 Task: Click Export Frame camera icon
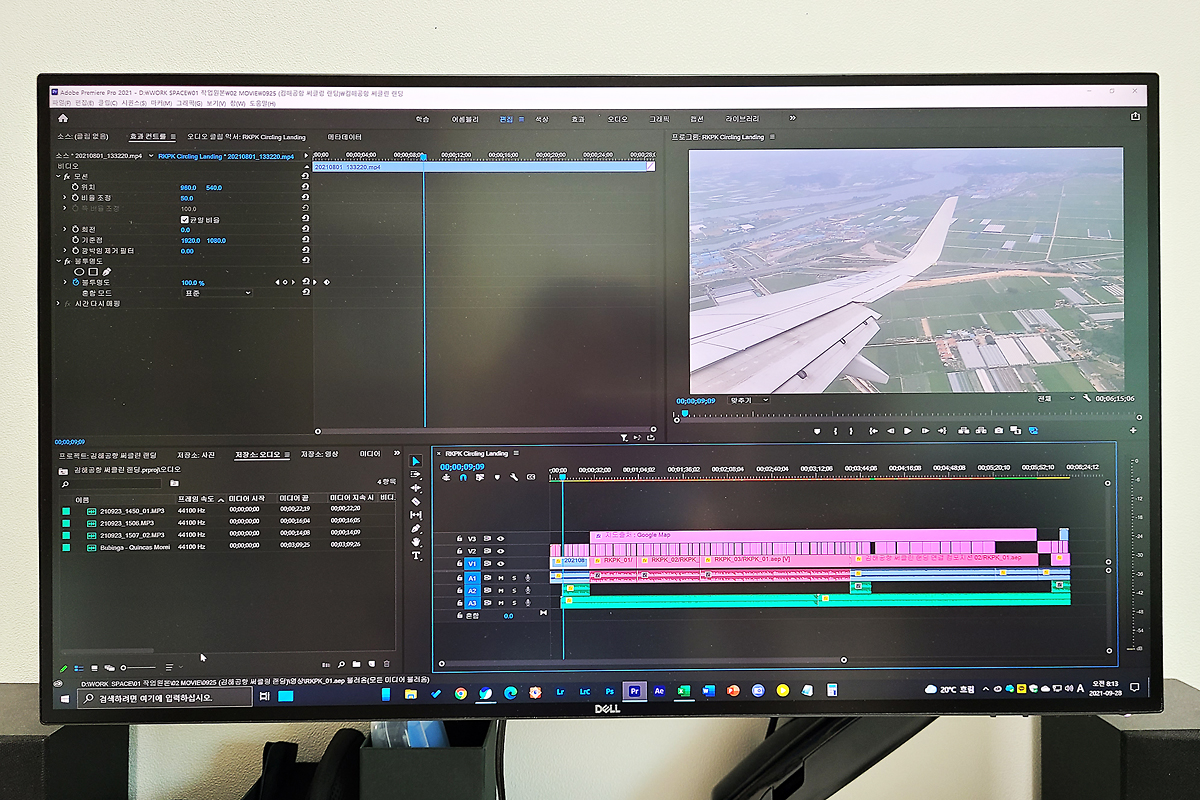pyautogui.click(x=999, y=430)
